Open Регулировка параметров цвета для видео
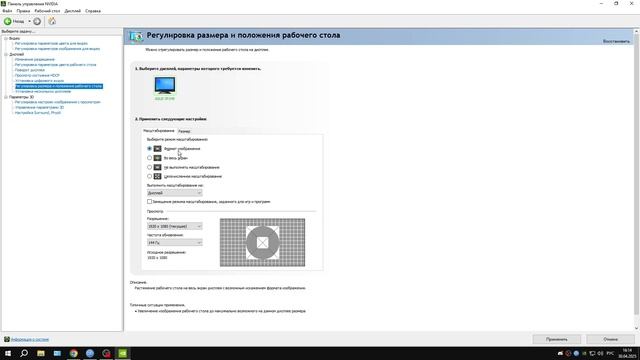640x360 pixels. click(x=51, y=43)
